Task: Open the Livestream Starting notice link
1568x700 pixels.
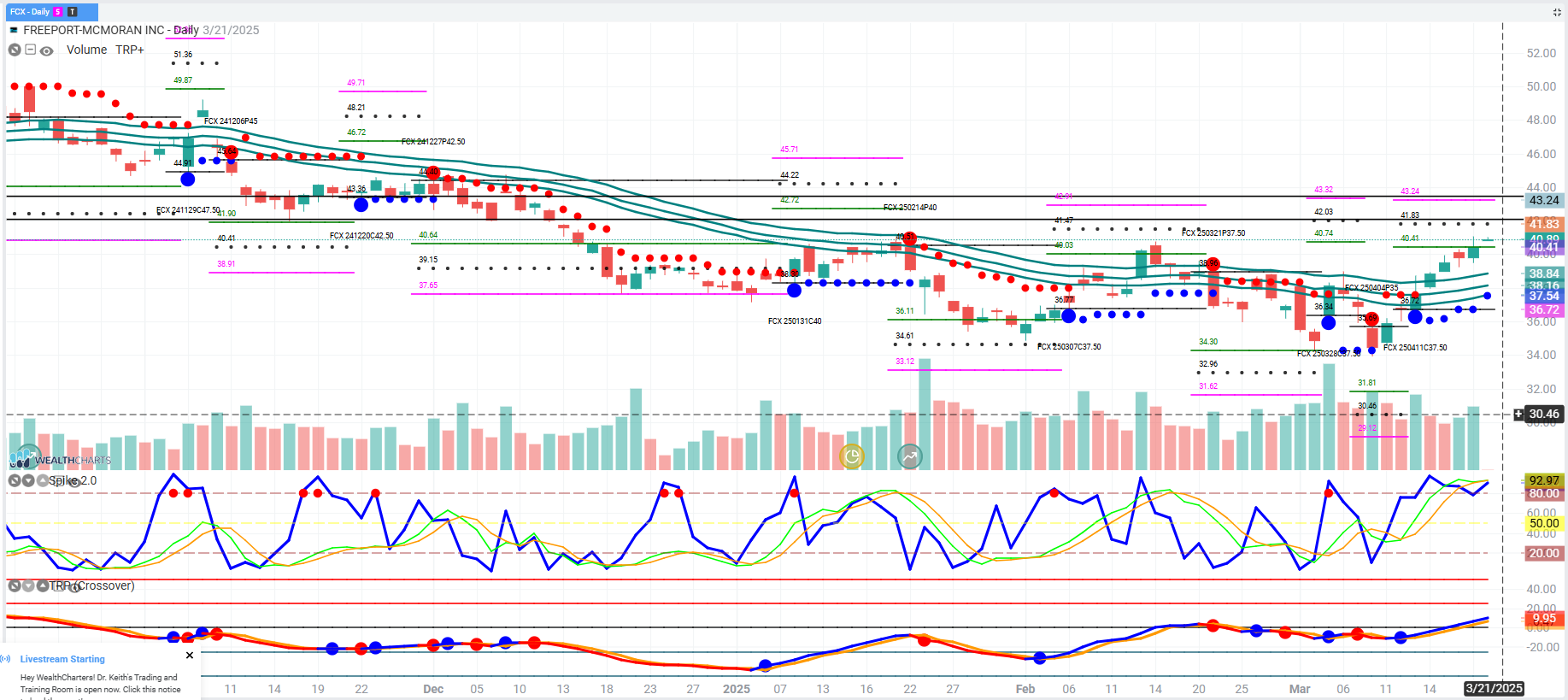Action: click(x=62, y=659)
